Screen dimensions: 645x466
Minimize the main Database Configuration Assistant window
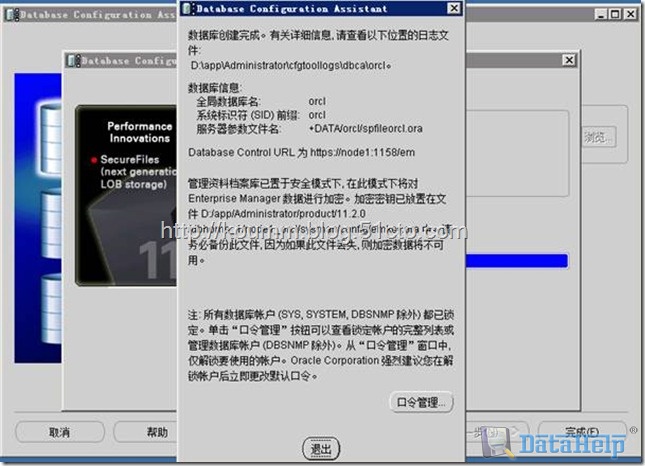601,14
